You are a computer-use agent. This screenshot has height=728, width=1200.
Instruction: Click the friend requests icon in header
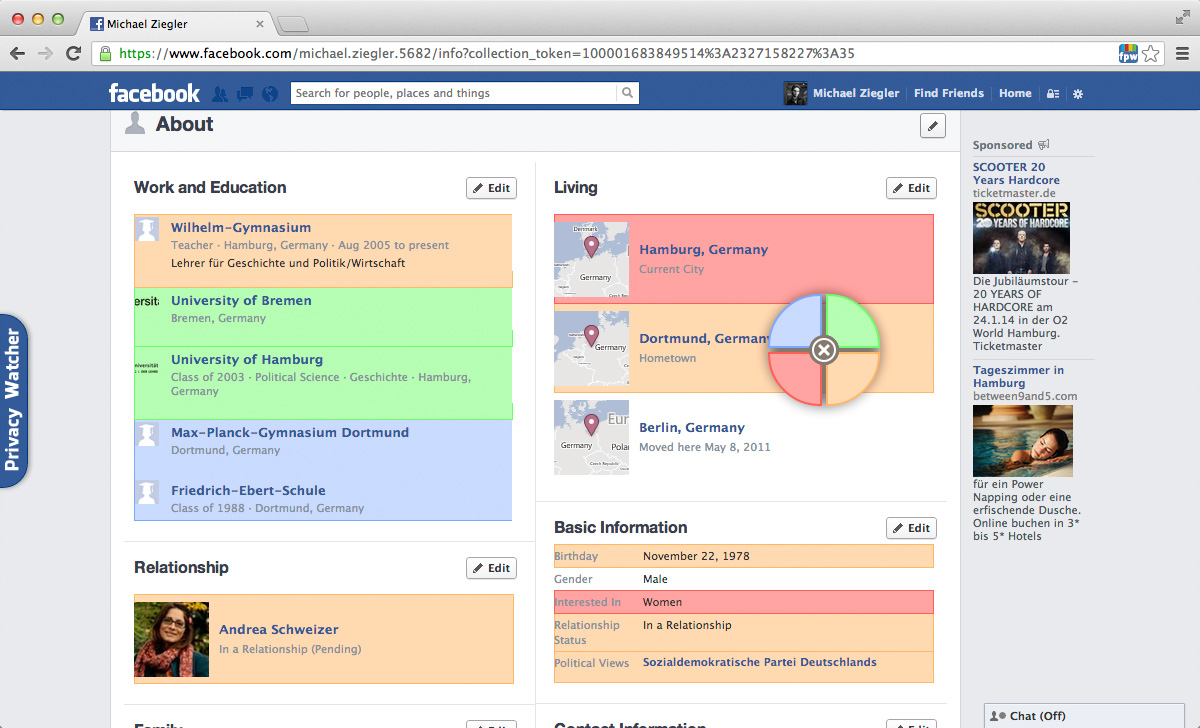[x=220, y=94]
